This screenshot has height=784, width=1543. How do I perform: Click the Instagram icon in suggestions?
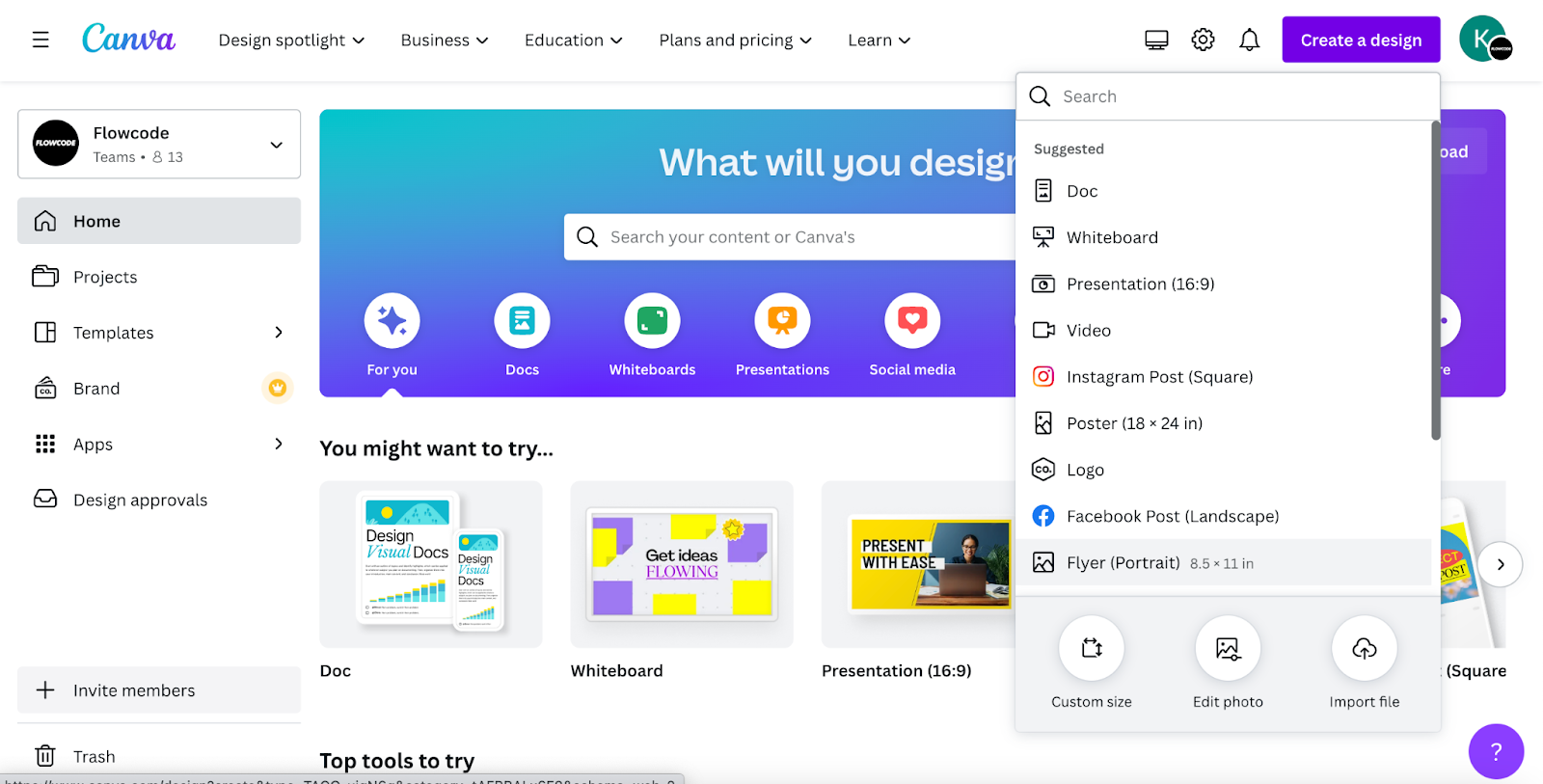[1043, 376]
